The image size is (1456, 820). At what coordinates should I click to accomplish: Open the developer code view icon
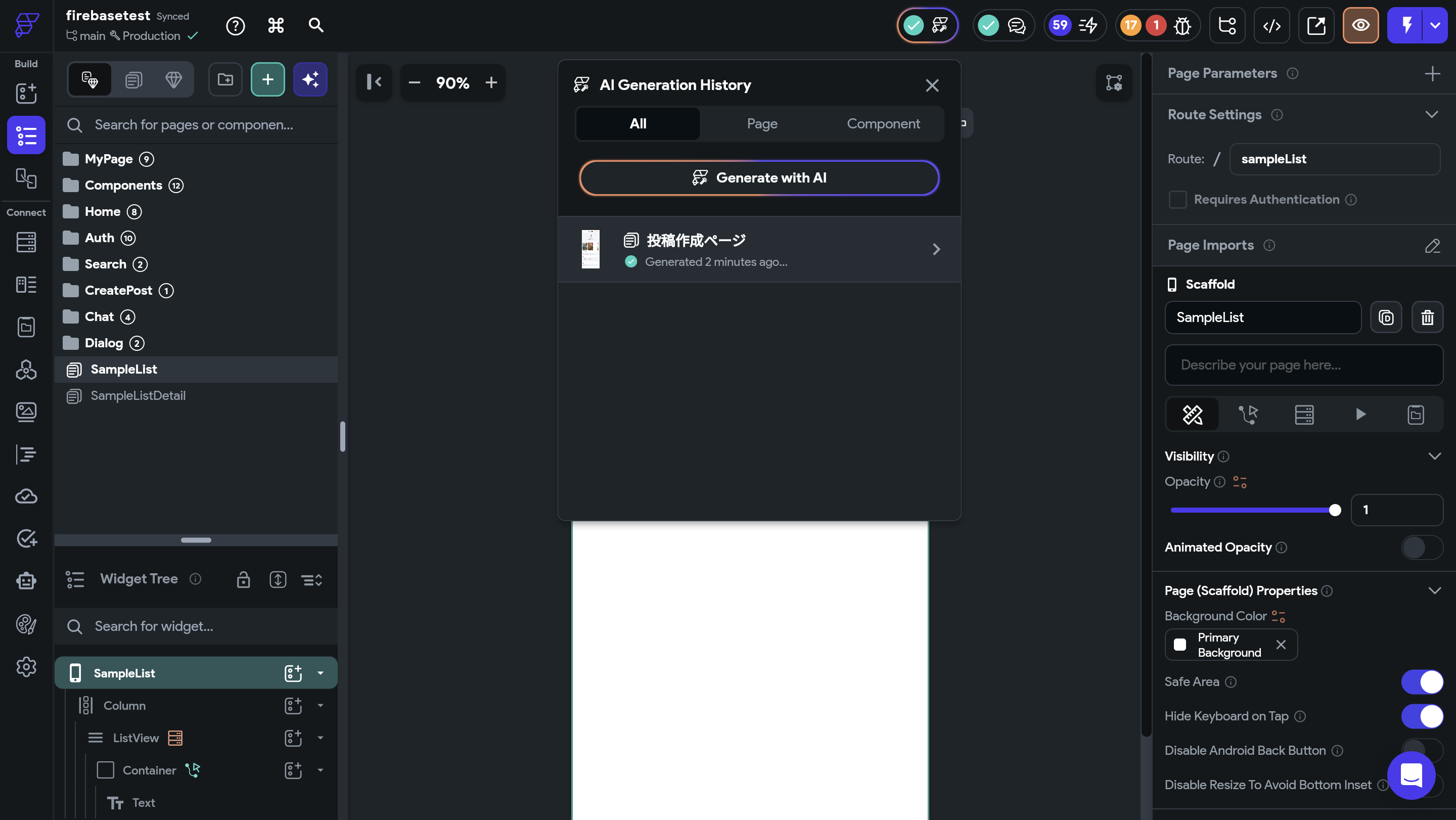pyautogui.click(x=1271, y=25)
